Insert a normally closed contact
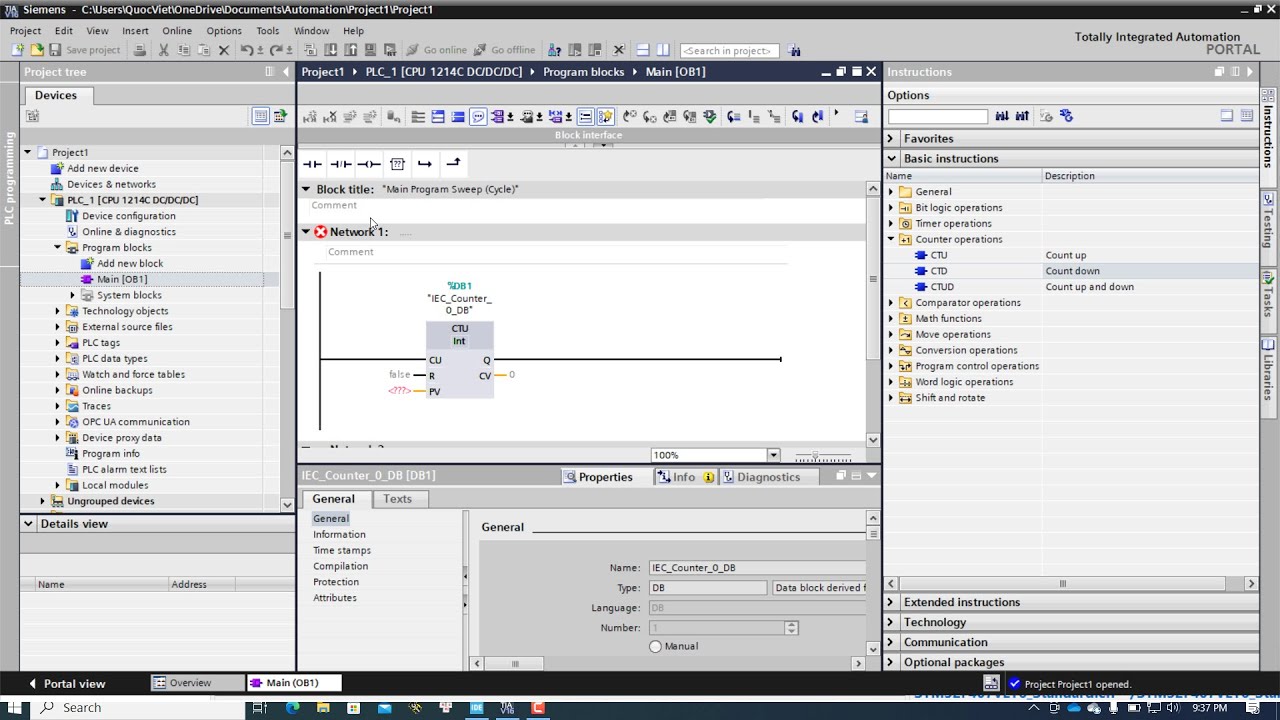Screen dimensions: 1280x720 point(341,164)
